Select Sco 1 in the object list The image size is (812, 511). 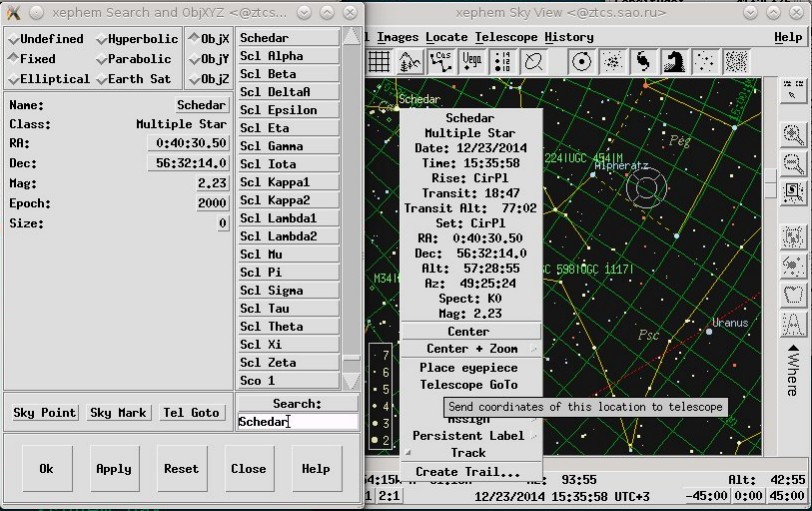tap(288, 381)
